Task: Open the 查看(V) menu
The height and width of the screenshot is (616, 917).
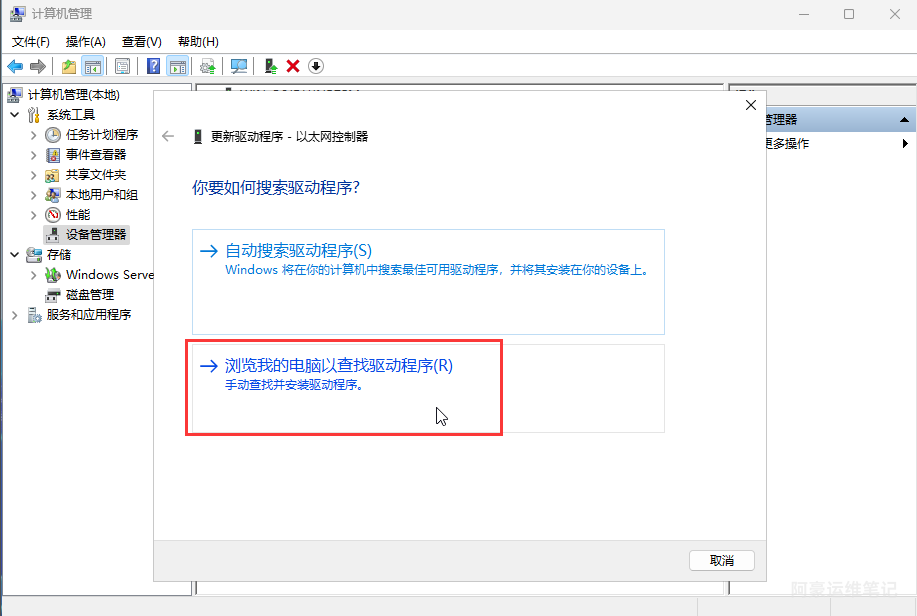Action: pos(141,41)
